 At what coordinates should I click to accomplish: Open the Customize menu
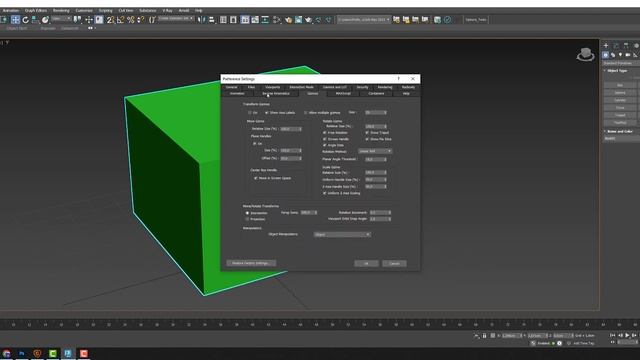[84, 11]
